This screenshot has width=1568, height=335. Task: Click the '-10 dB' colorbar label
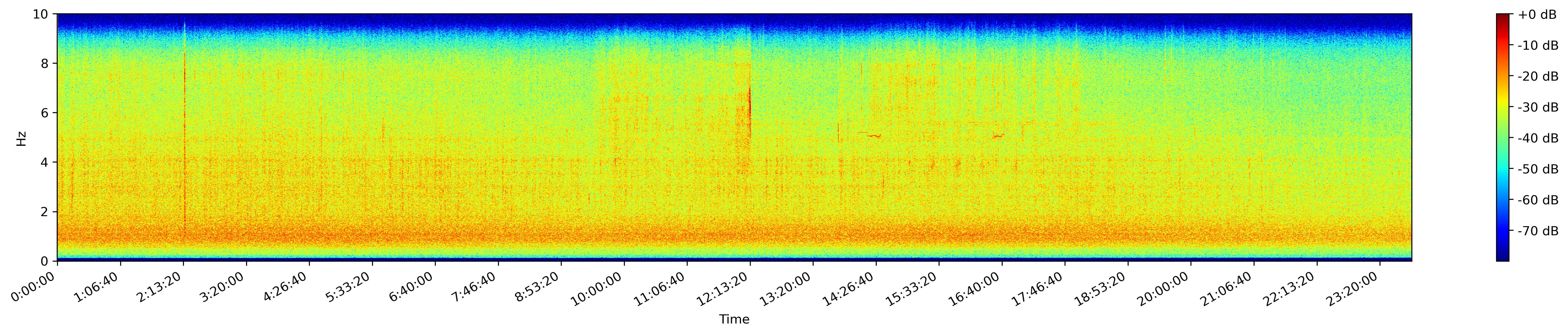point(1538,45)
